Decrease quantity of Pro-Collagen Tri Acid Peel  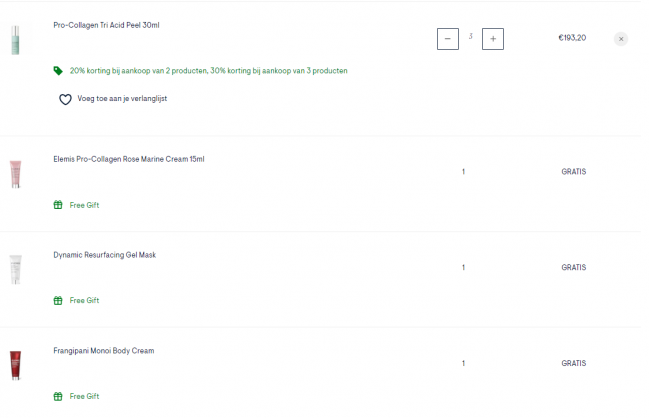tap(447, 39)
